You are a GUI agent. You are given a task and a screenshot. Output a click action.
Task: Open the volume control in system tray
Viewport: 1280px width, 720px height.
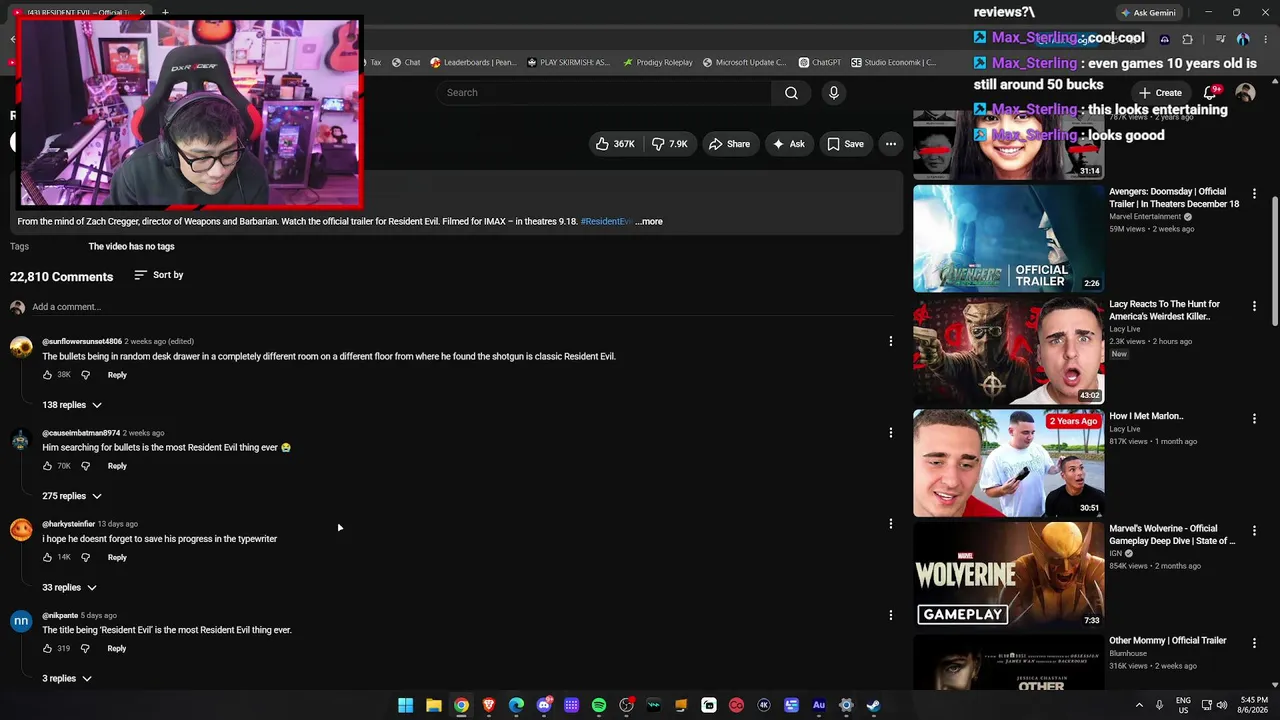pyautogui.click(x=1222, y=705)
